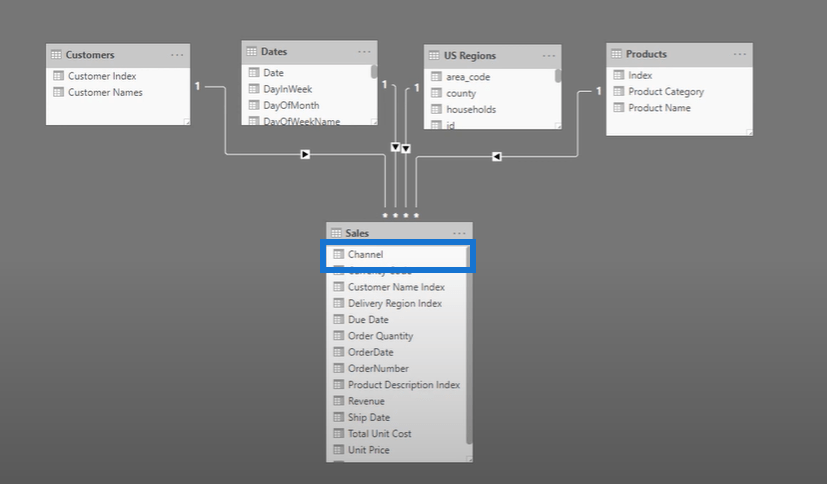Click the table icon in Sales header

tap(336, 233)
